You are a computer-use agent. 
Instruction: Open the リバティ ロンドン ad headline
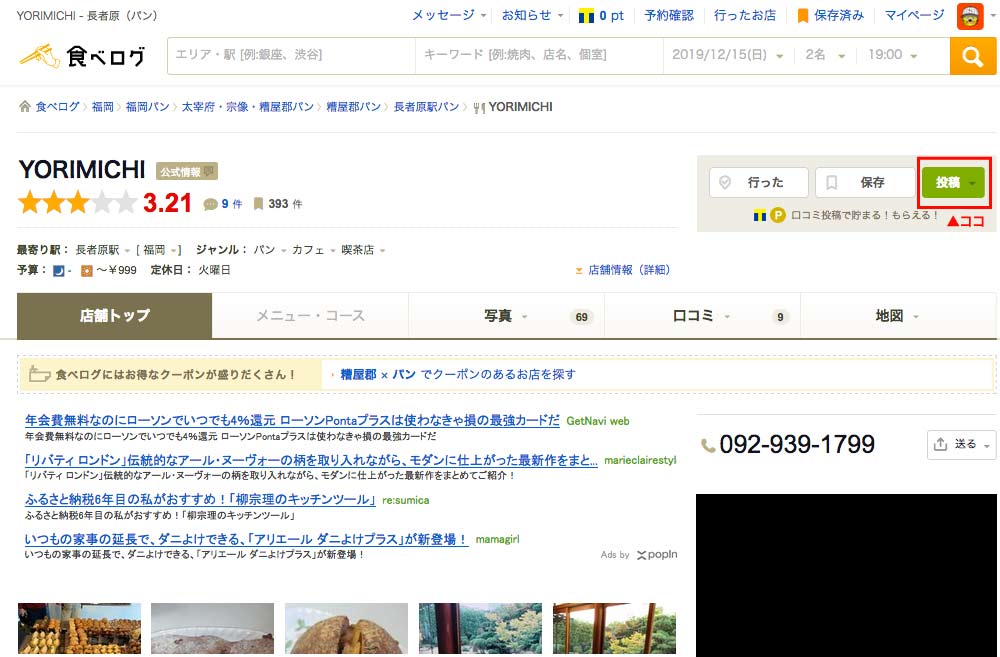(x=311, y=460)
